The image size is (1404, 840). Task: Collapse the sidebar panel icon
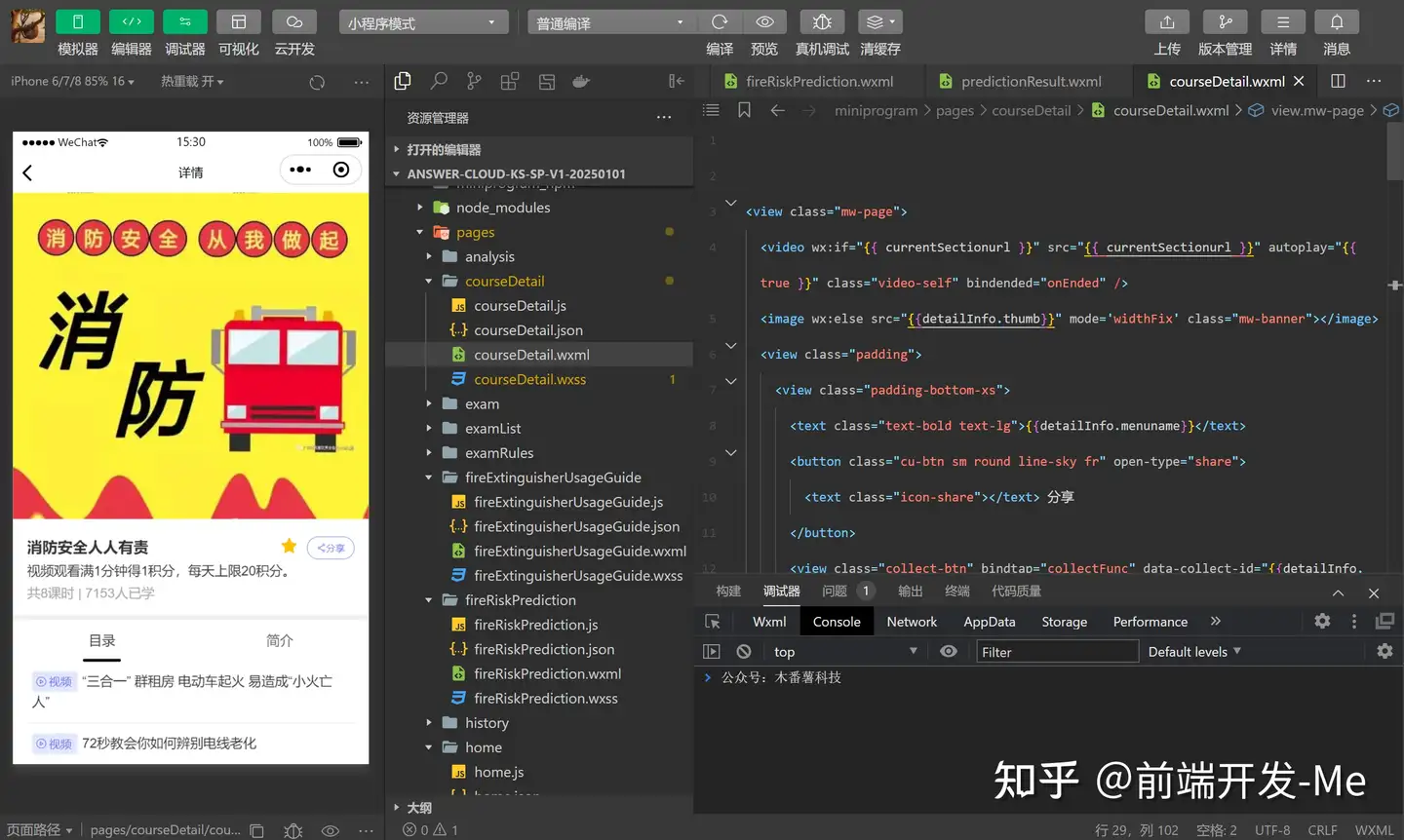coord(676,82)
